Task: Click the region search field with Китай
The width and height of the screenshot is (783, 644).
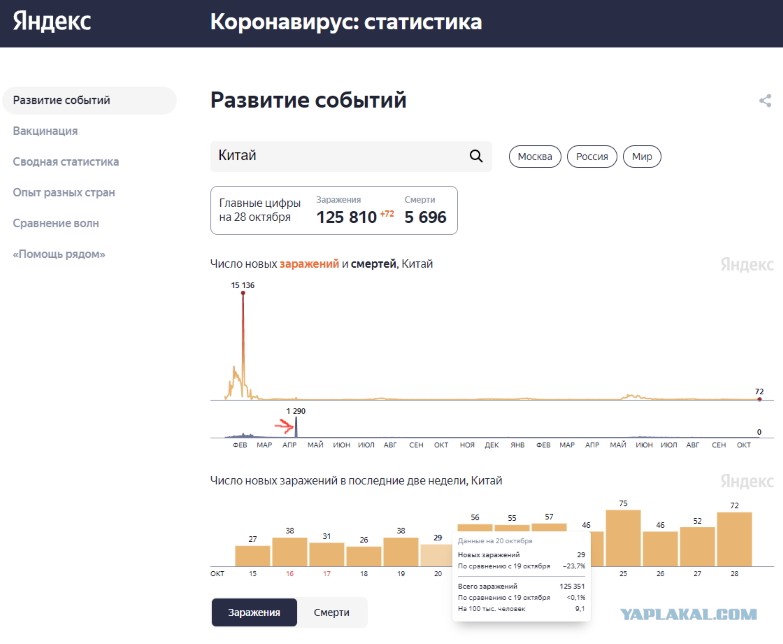Action: pyautogui.click(x=351, y=156)
